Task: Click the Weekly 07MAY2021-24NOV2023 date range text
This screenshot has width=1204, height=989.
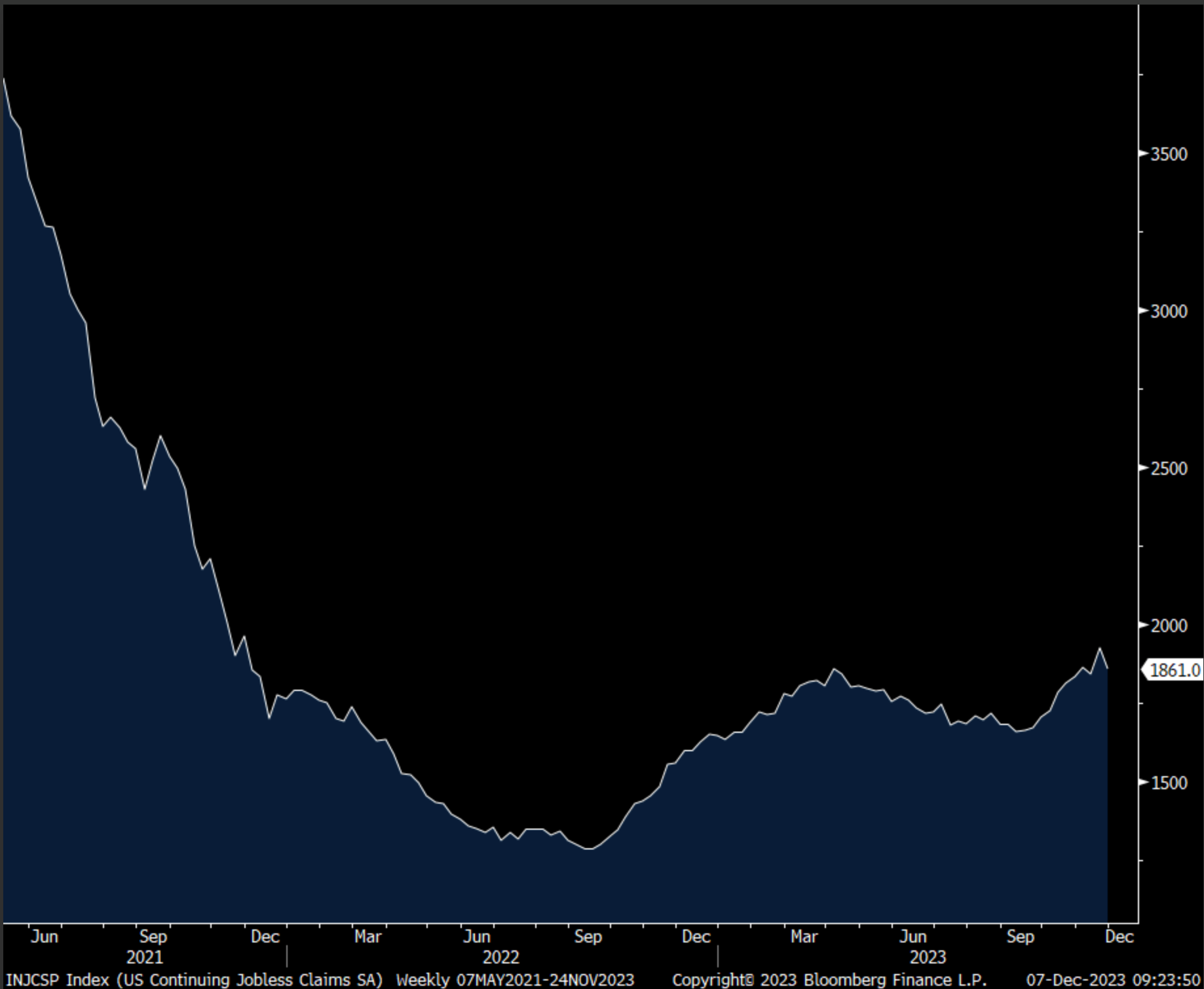Action: pyautogui.click(x=515, y=980)
